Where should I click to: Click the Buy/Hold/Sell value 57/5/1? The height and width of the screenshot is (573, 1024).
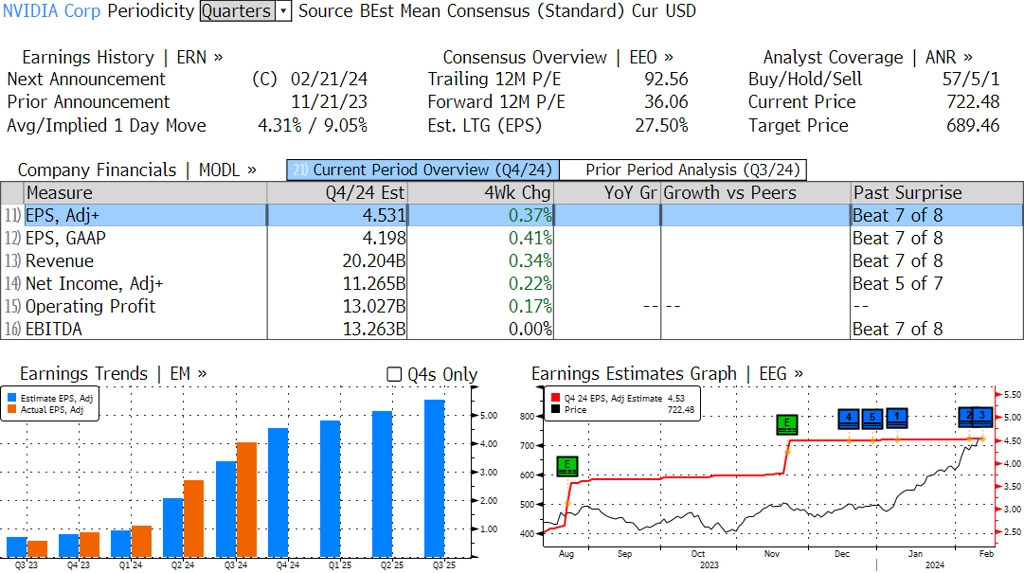tap(970, 79)
